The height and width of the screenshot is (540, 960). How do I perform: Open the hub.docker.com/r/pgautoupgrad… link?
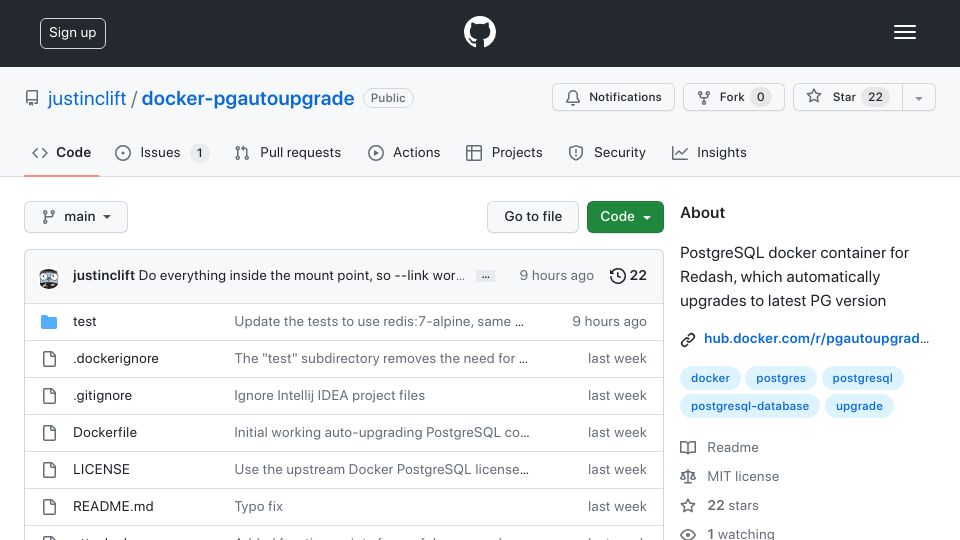tap(816, 339)
